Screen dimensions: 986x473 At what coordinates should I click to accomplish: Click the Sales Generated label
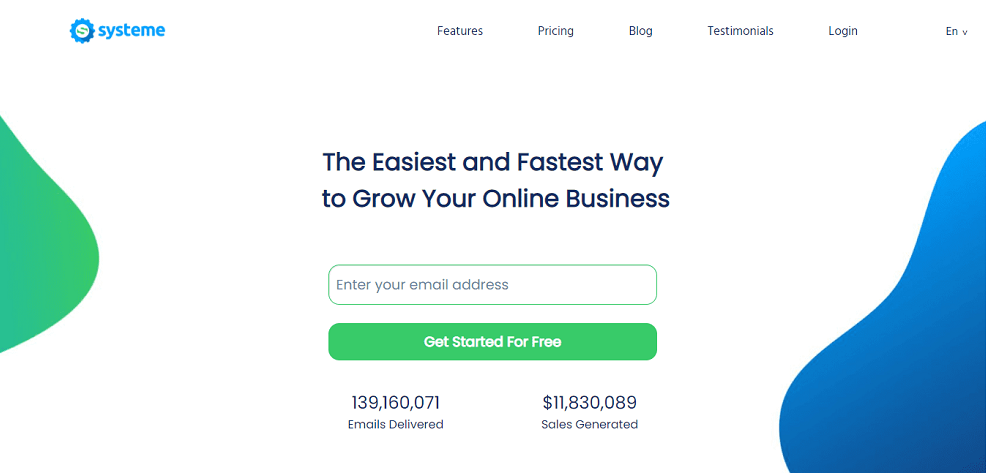point(590,425)
